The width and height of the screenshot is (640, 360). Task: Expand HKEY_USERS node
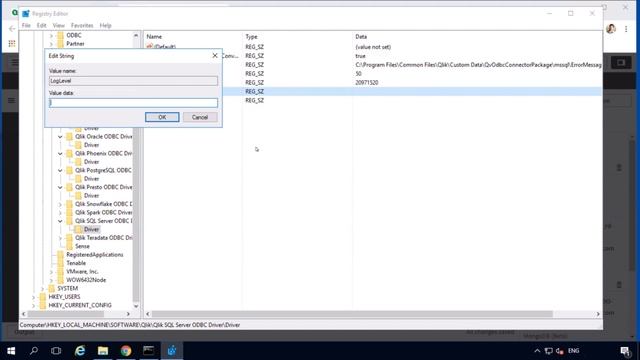coord(33,297)
